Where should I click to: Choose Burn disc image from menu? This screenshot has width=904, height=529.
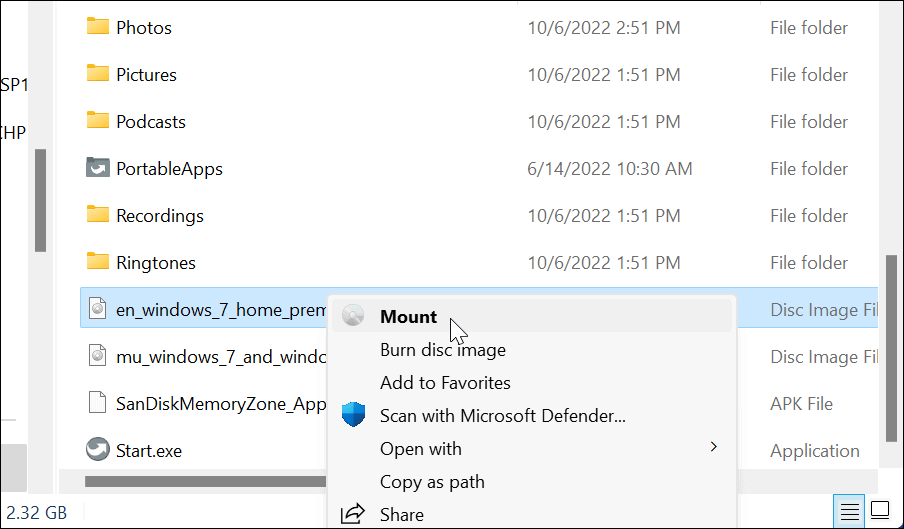pyautogui.click(x=442, y=350)
